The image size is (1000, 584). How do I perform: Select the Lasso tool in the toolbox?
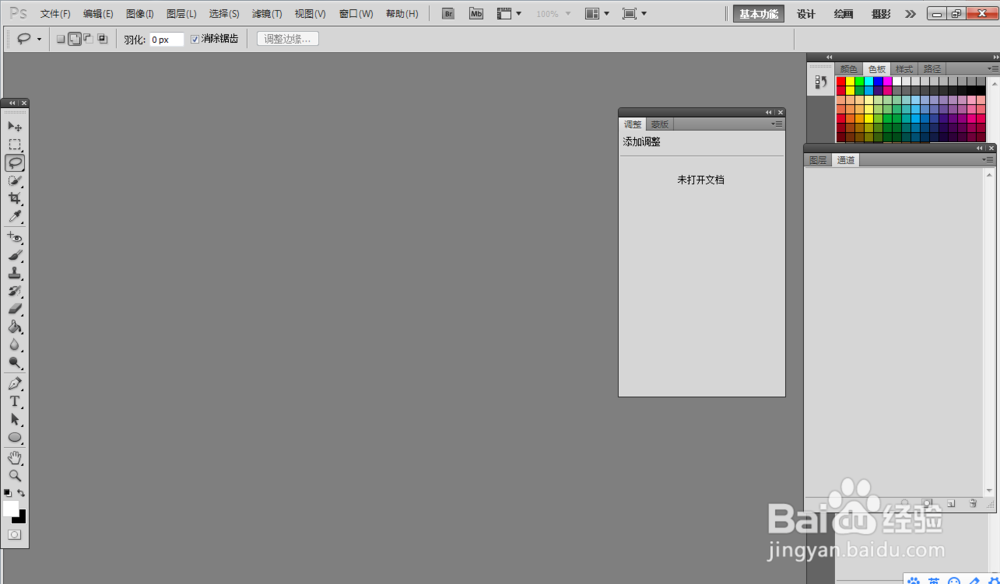(x=15, y=163)
